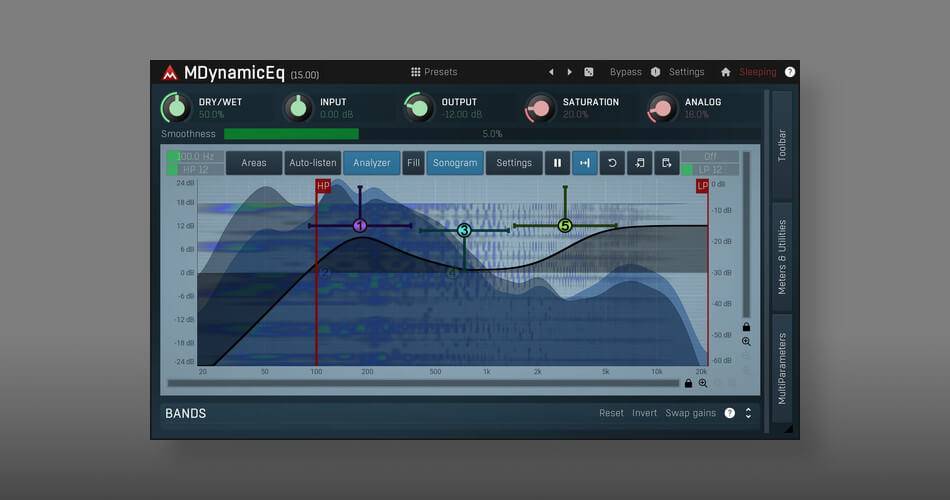
Task: Click the MeldaProduction logo icon
Action: [x=170, y=73]
